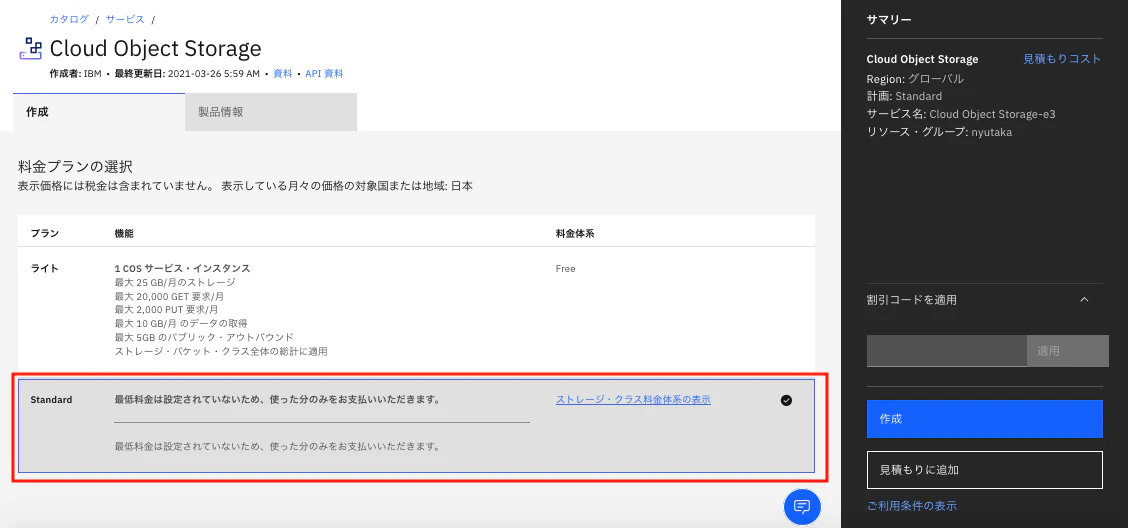Go to サービス breadcrumb link
The image size is (1128, 528).
pyautogui.click(x=125, y=19)
